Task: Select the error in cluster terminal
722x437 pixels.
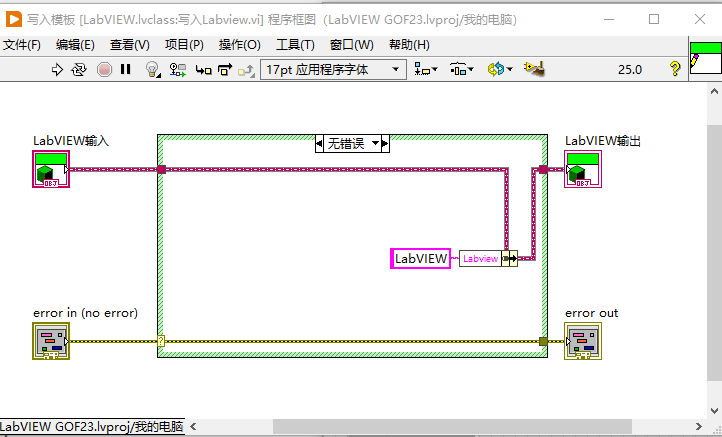Action: pos(51,341)
